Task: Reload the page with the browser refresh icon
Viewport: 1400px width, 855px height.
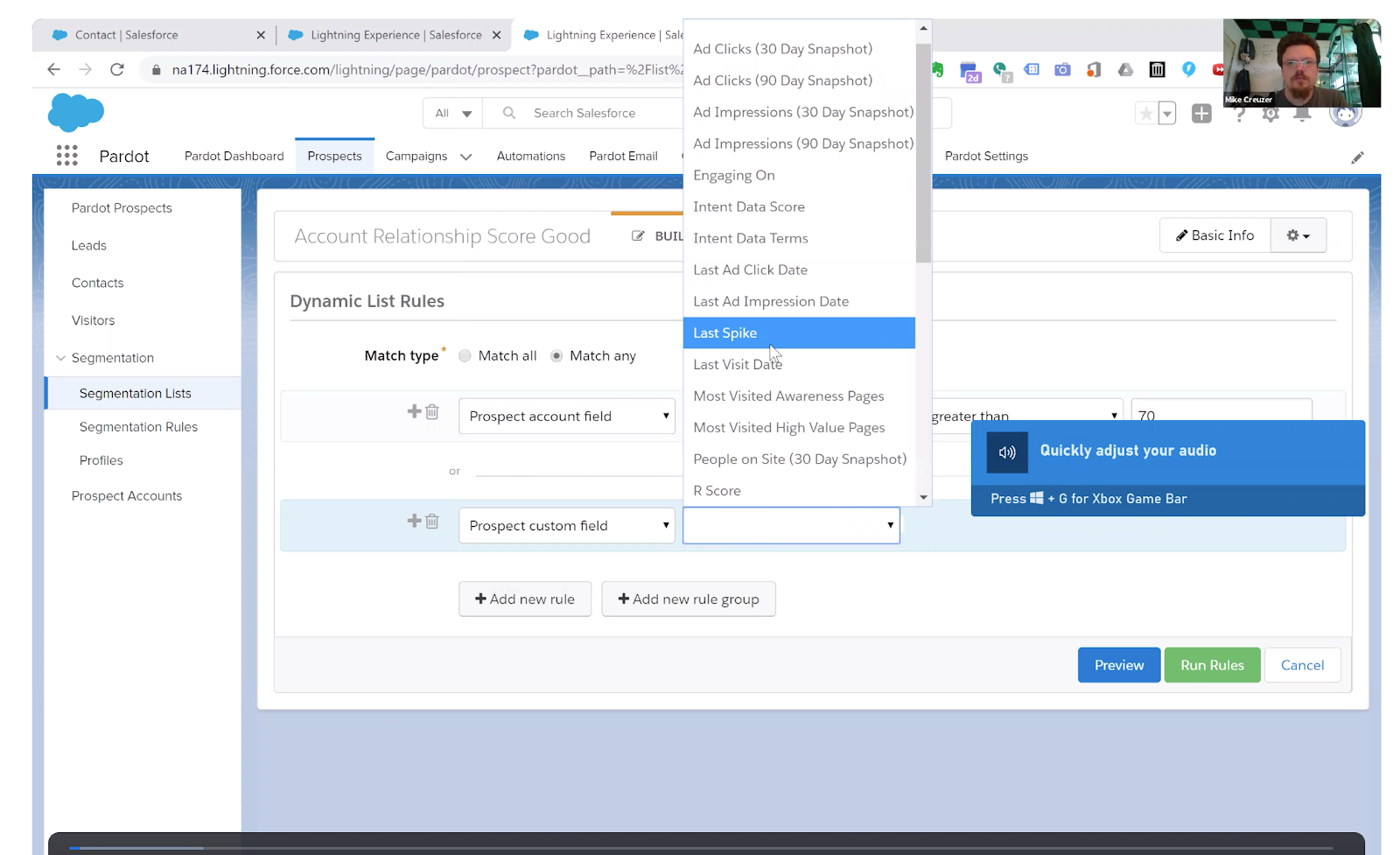Action: [116, 69]
